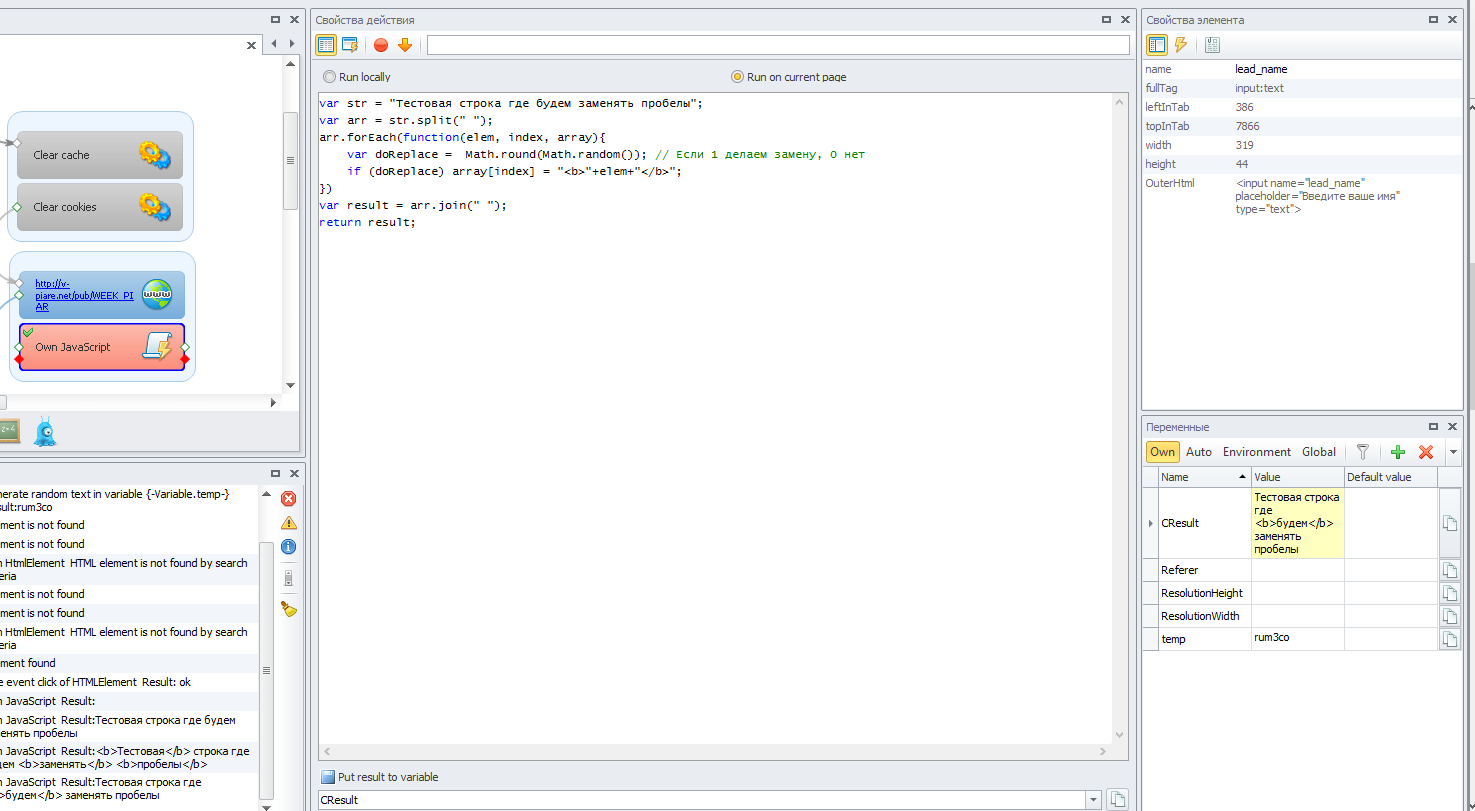1475x811 pixels.
Task: Click the canvas vertical scrollbar thumb
Action: [291, 161]
